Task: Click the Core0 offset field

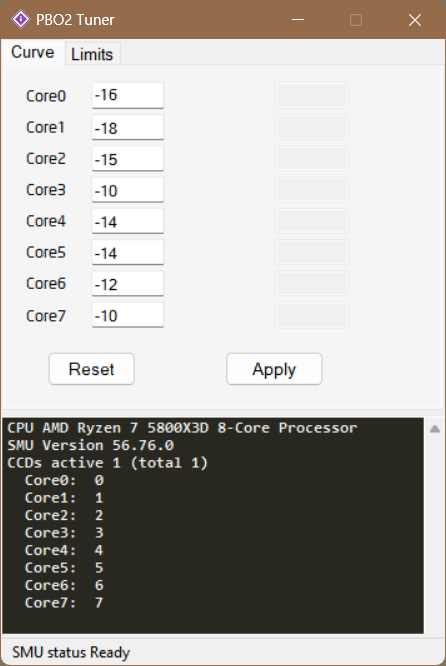Action: pos(128,95)
